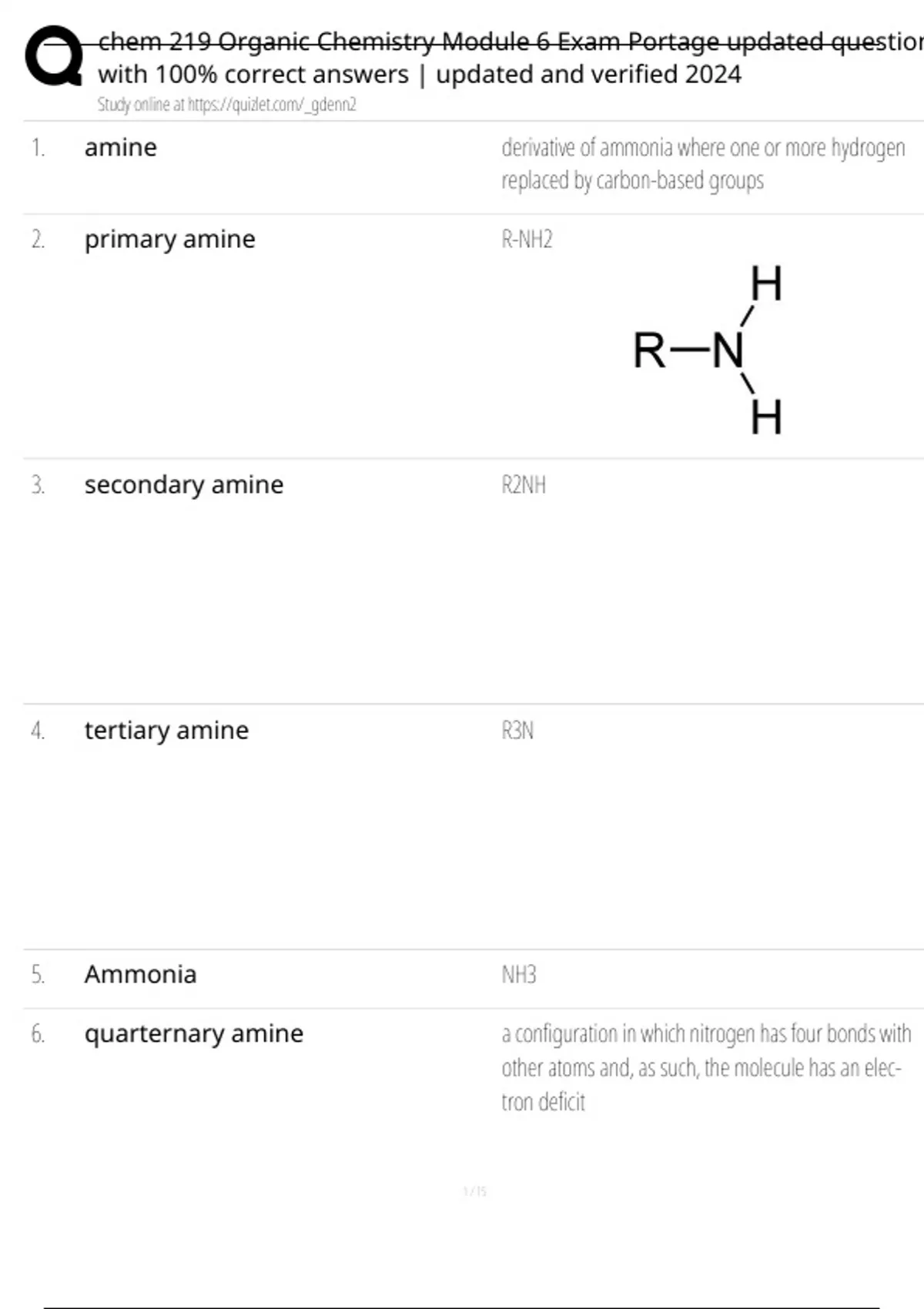
Task: Select the term 'amine'
Action: (121, 147)
